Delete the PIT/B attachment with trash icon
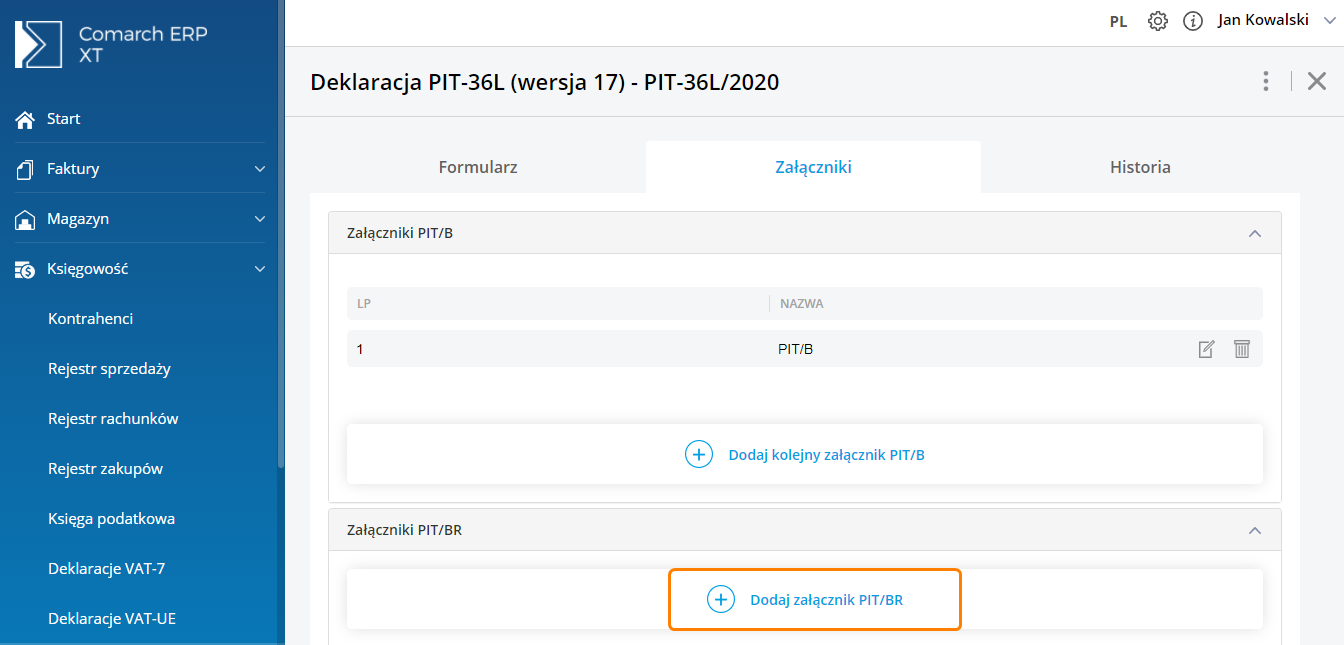The image size is (1344, 645). pyautogui.click(x=1242, y=349)
